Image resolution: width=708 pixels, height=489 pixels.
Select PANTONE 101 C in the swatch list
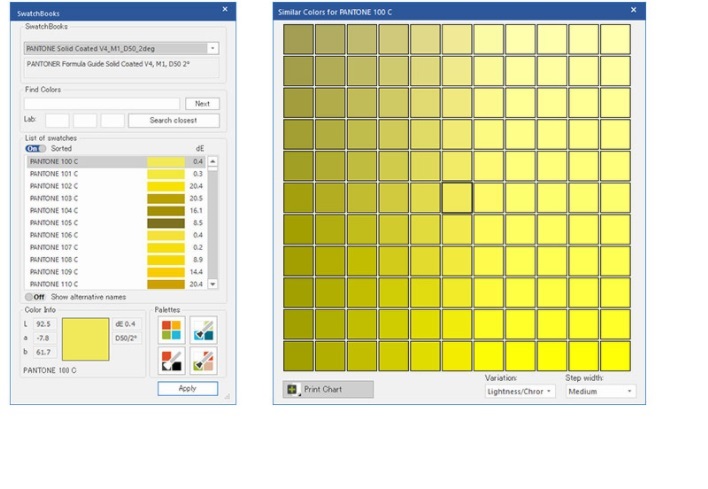pyautogui.click(x=116, y=174)
